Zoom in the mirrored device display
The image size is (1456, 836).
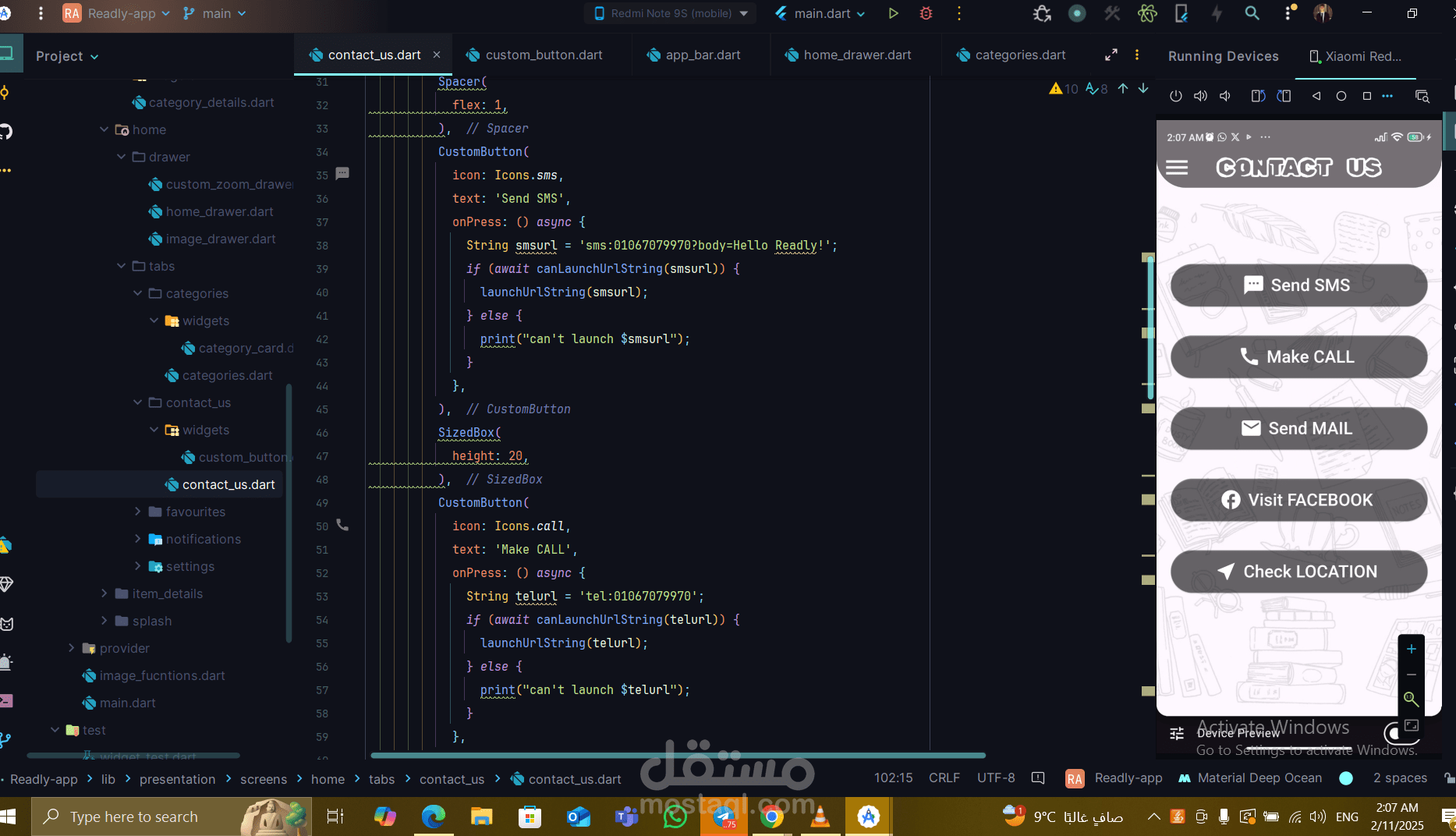[x=1411, y=649]
